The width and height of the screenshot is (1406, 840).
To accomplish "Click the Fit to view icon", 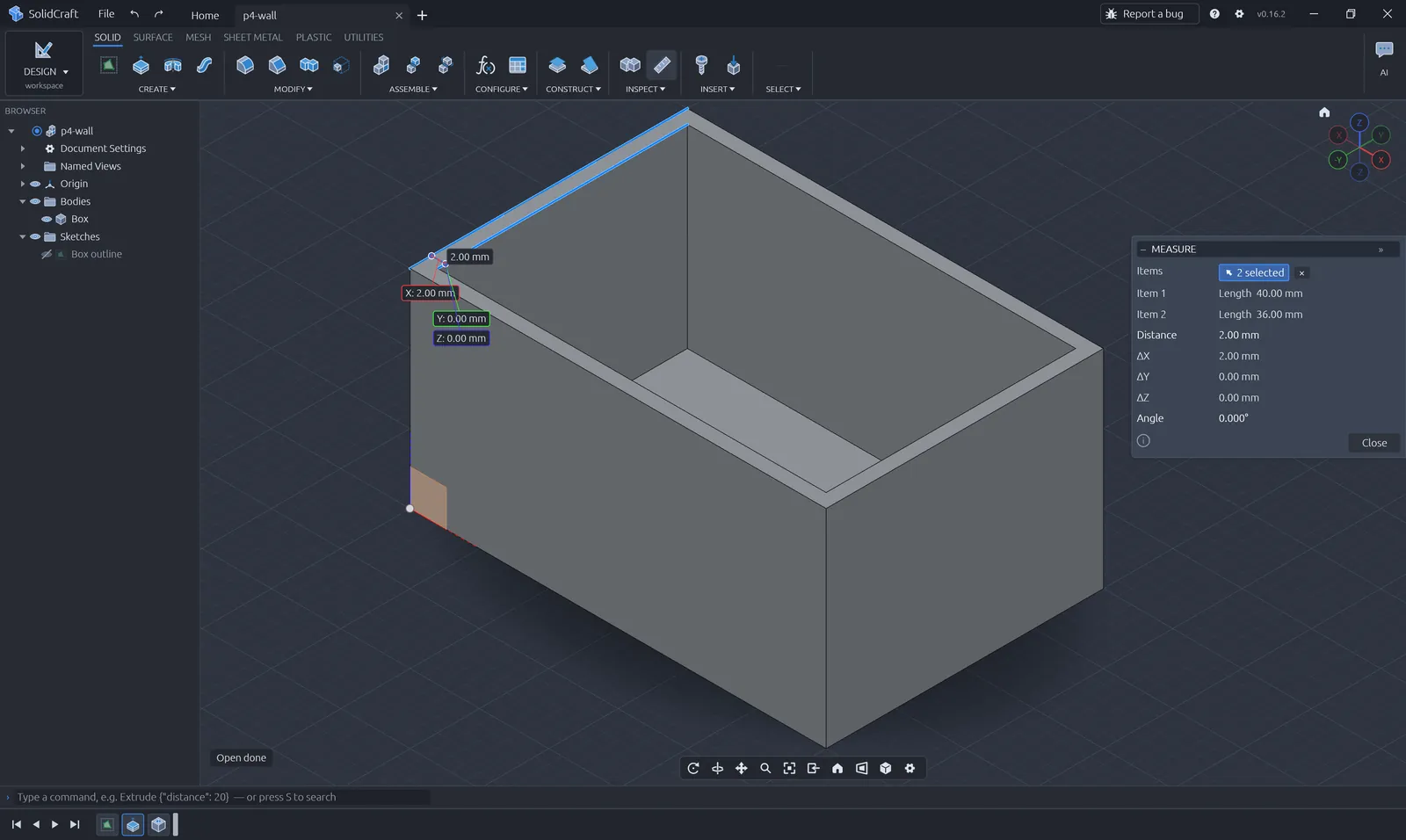I will (x=789, y=768).
